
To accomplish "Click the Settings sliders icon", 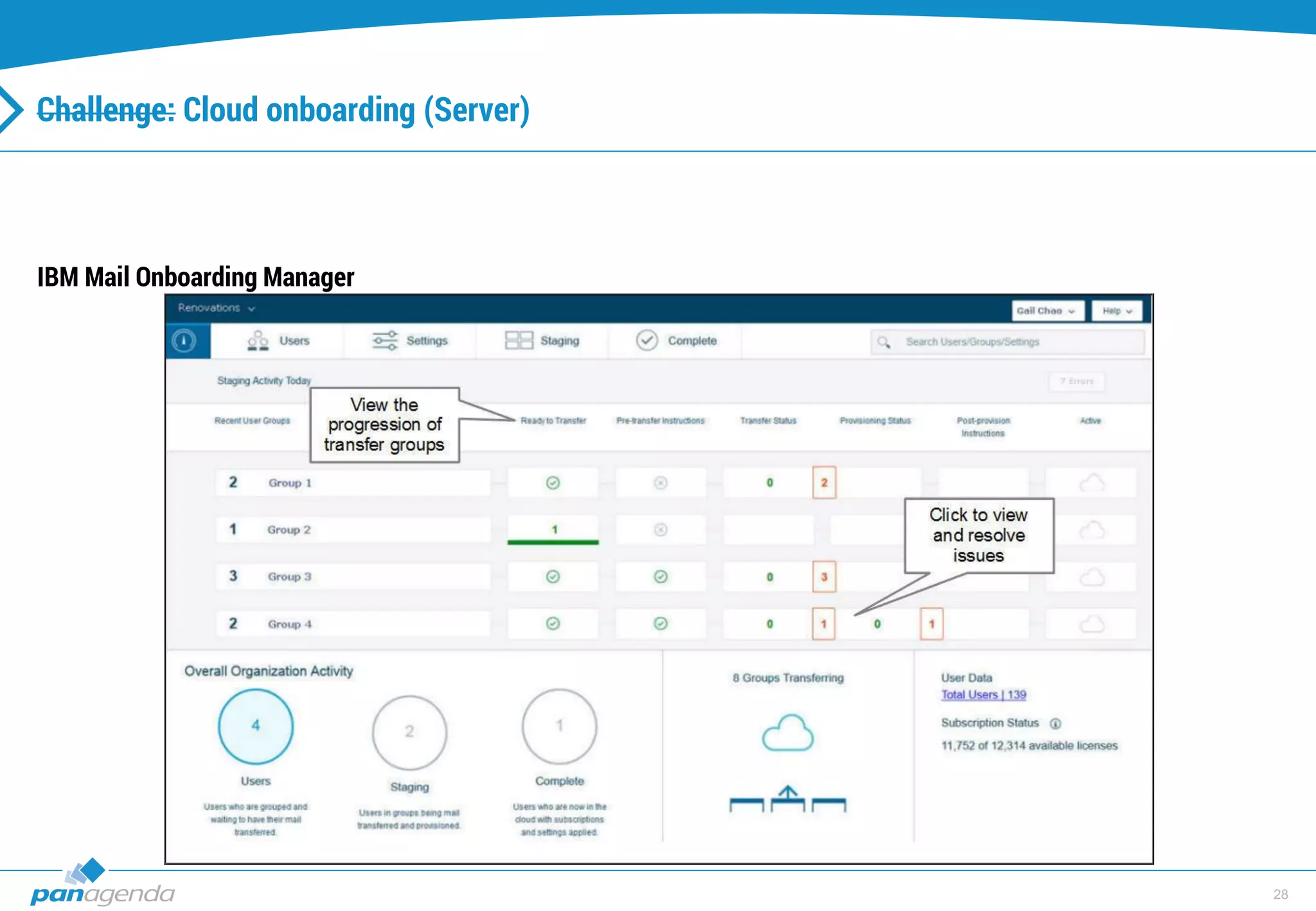I will (x=386, y=341).
